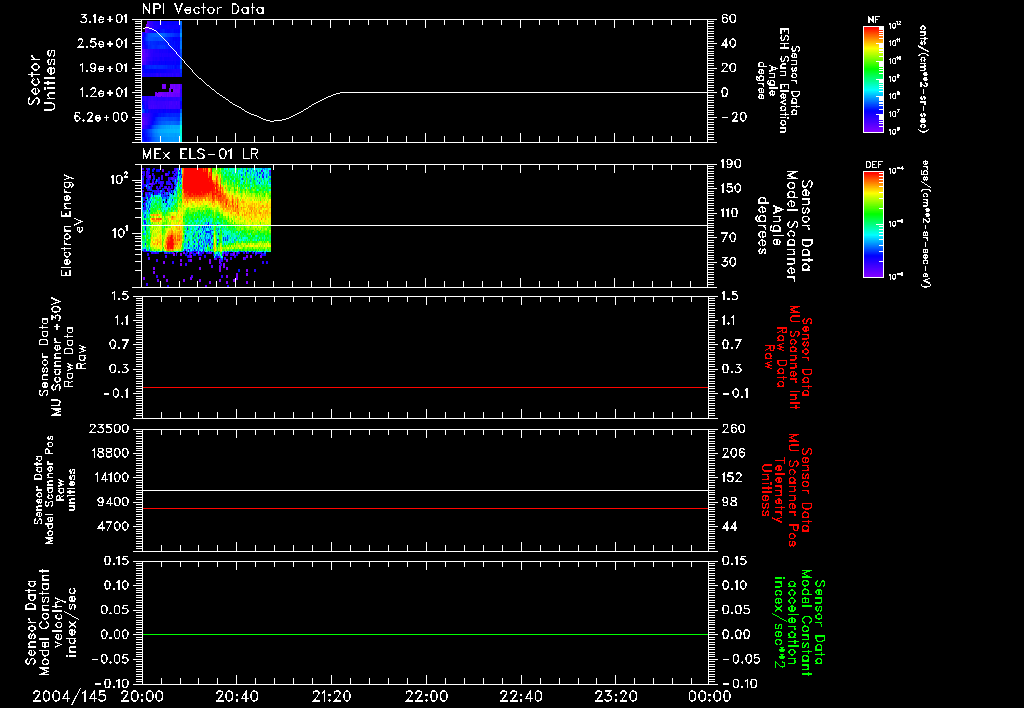Click the NPI sector spectrogram data block
The image size is (1024, 708).
click(161, 80)
